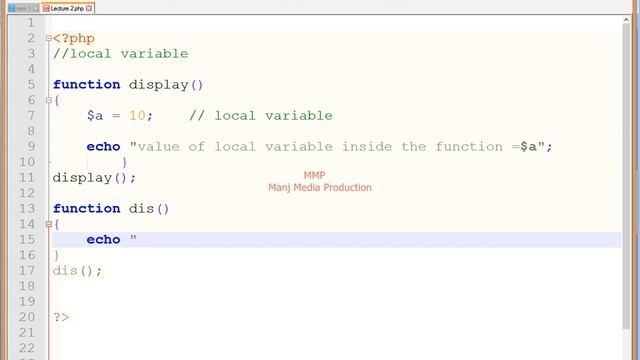Click line number 5 in margin
The image size is (640, 360).
coord(31,84)
